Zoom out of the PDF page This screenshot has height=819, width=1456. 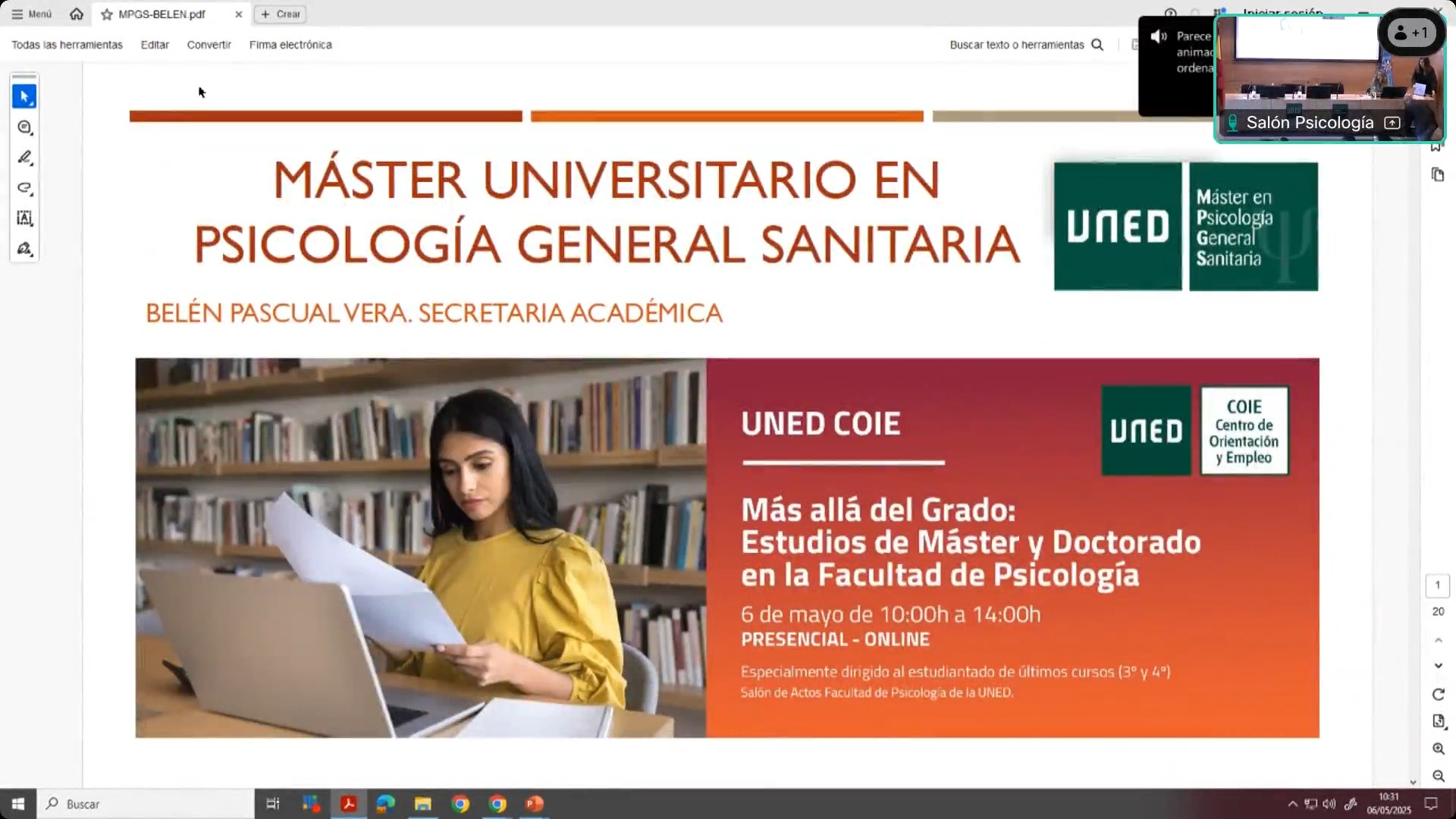1438,776
